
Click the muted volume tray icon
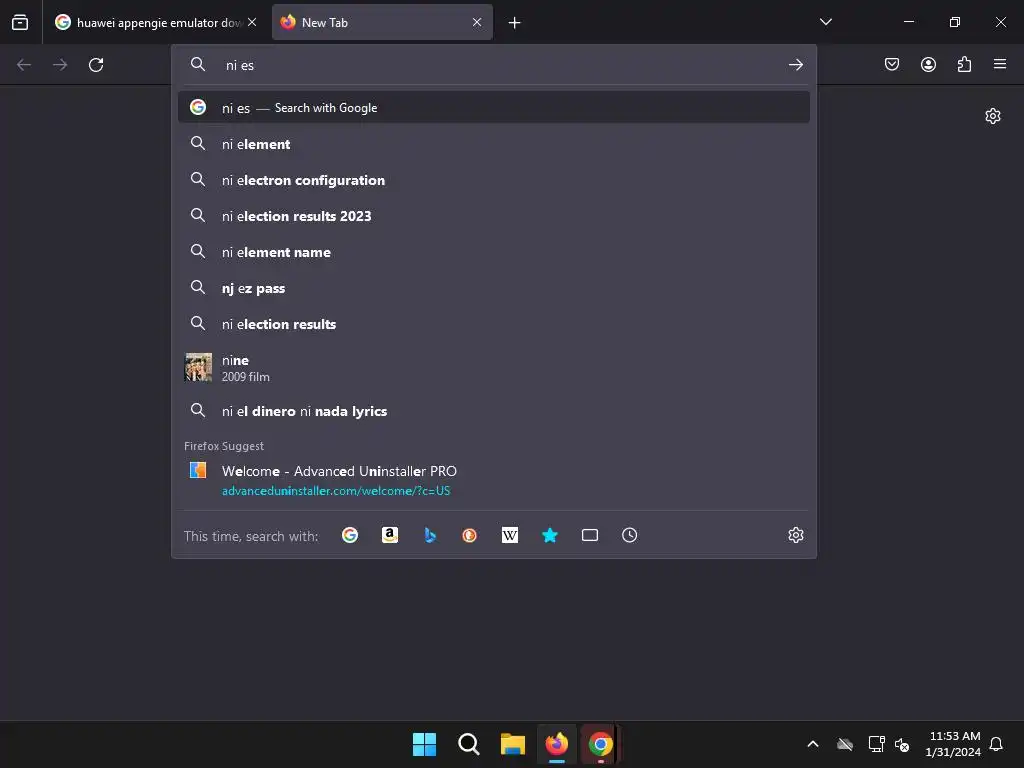(x=903, y=744)
